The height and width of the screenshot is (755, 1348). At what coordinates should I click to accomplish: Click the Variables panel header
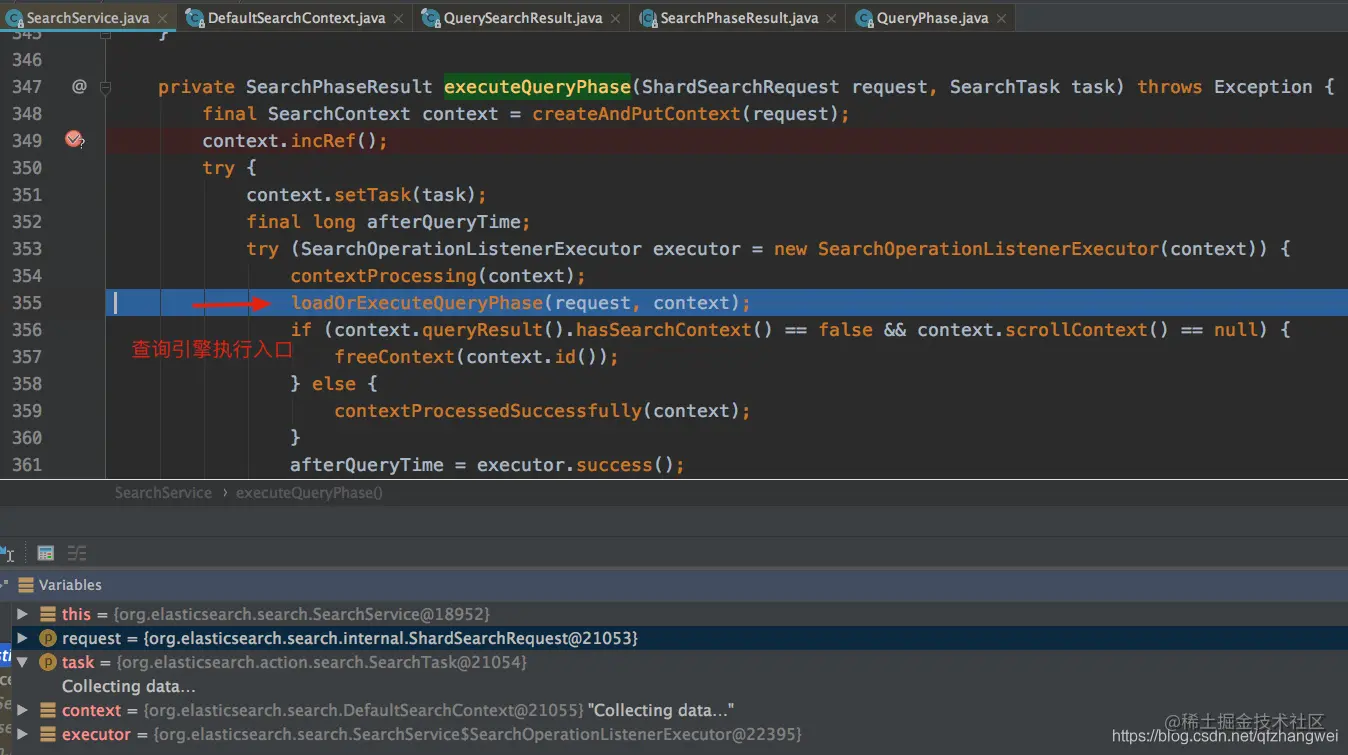click(x=674, y=585)
